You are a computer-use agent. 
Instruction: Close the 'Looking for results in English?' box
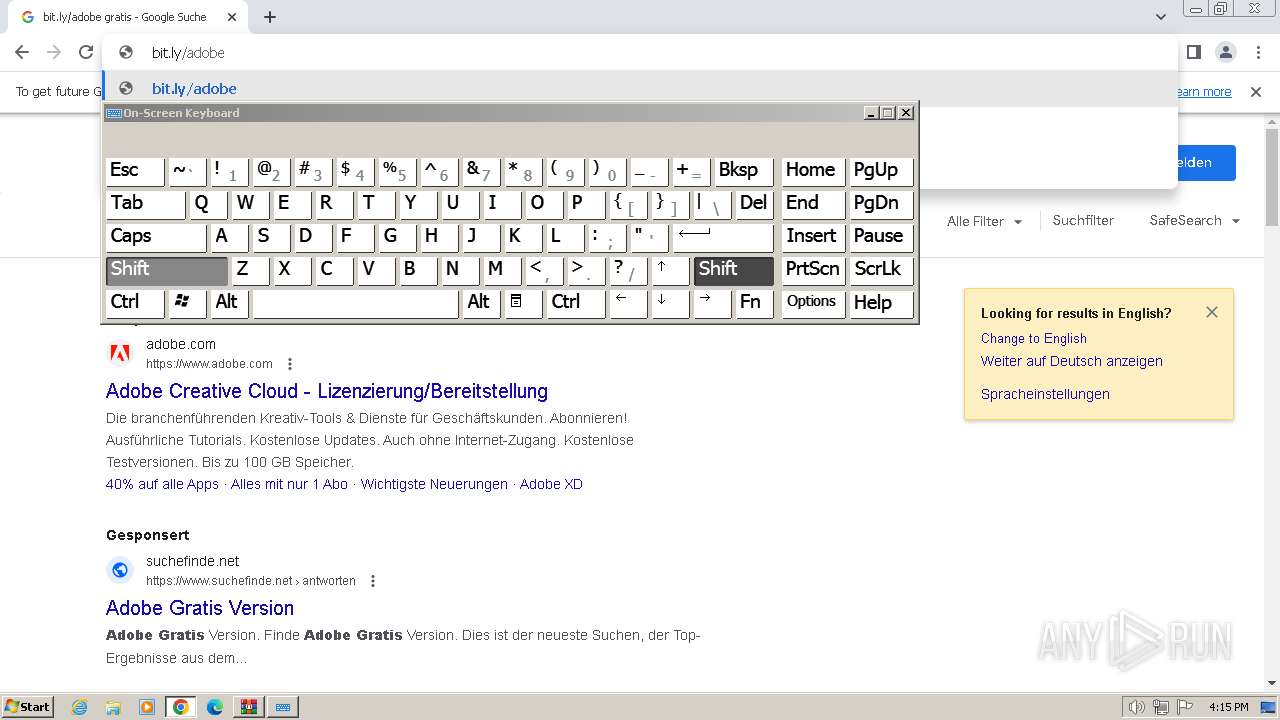click(x=1212, y=312)
